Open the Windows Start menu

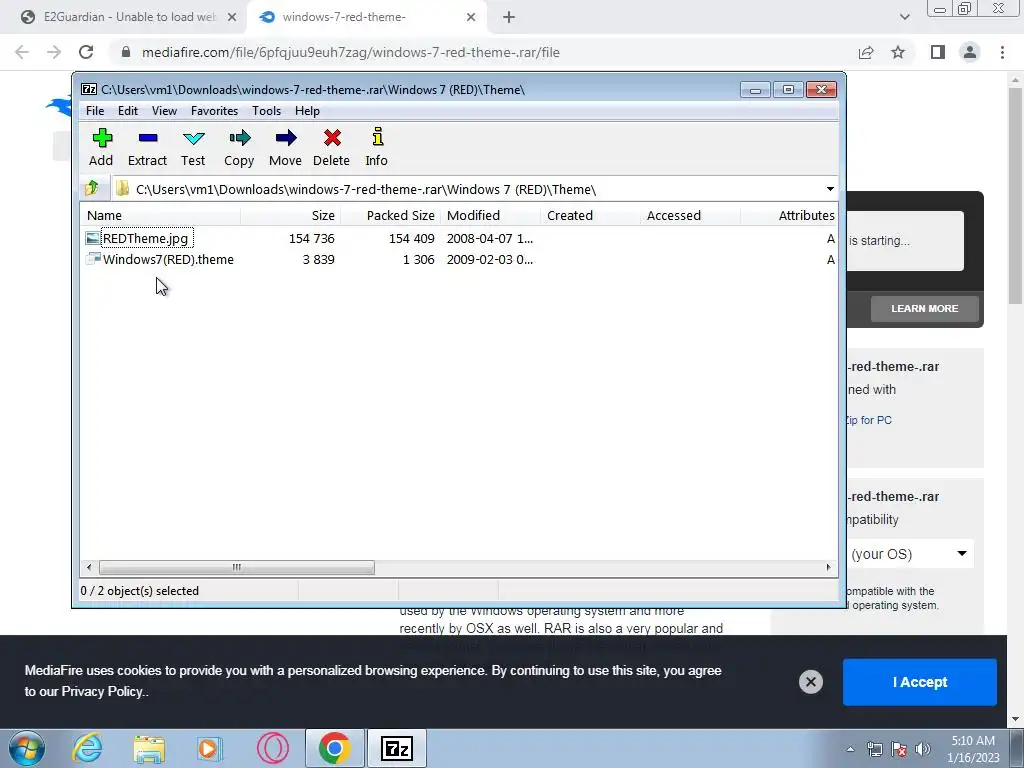[27, 748]
